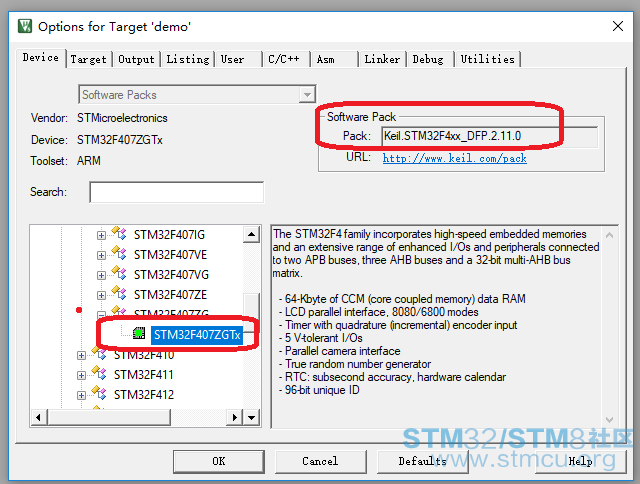Select the STM32F407ZGTx device entry
Image resolution: width=640 pixels, height=484 pixels.
(197, 335)
